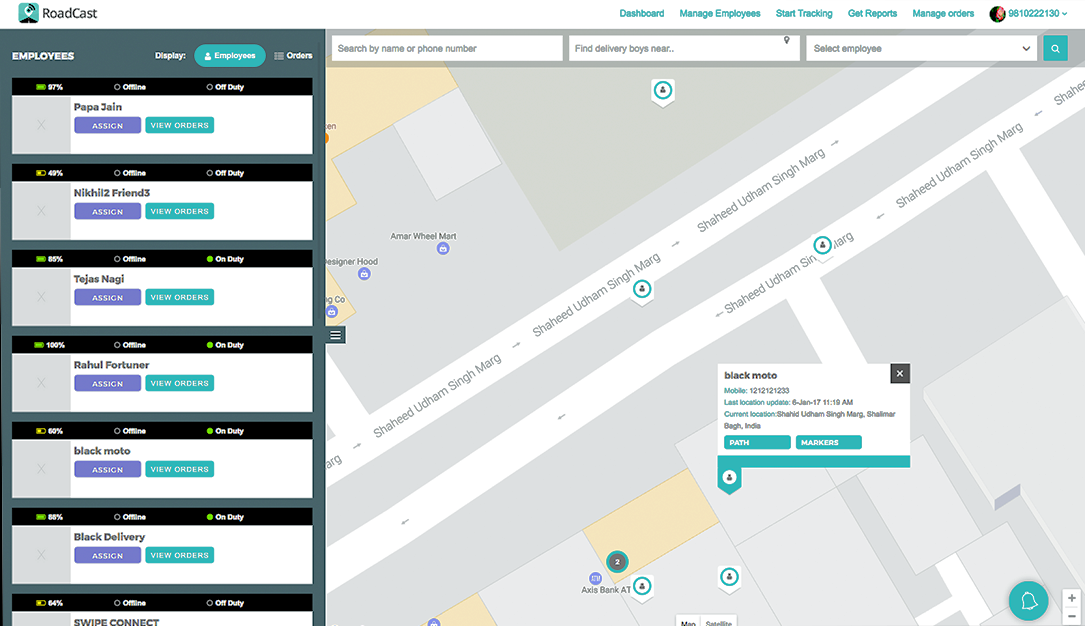Screen dimensions: 1085x626
Task: Click Rahul Fortuner's 100% battery indicator
Action: [x=49, y=345]
